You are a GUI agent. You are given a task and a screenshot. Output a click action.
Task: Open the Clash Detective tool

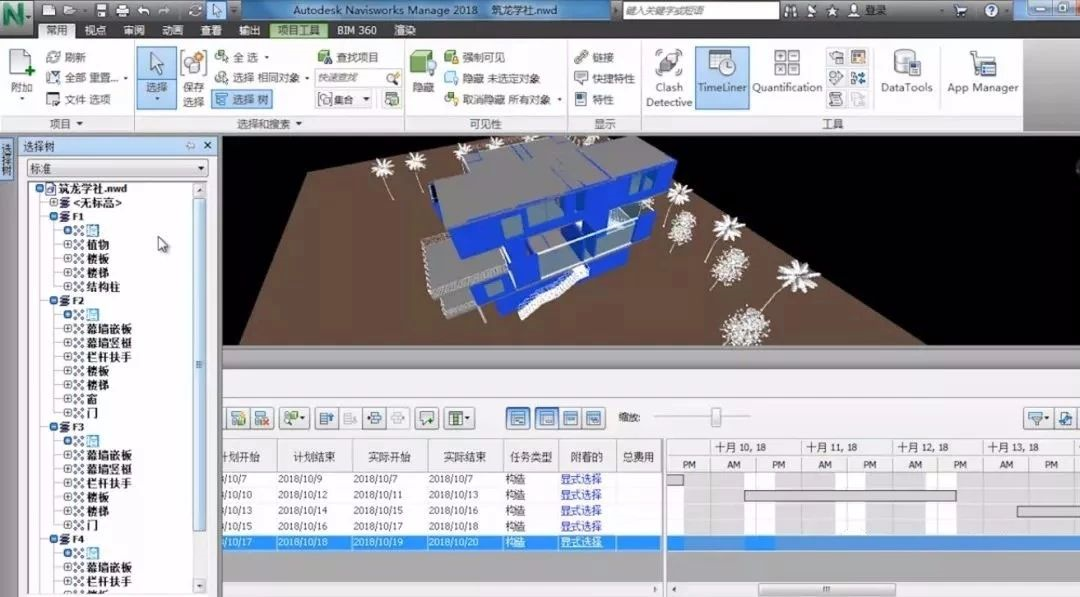click(x=668, y=75)
